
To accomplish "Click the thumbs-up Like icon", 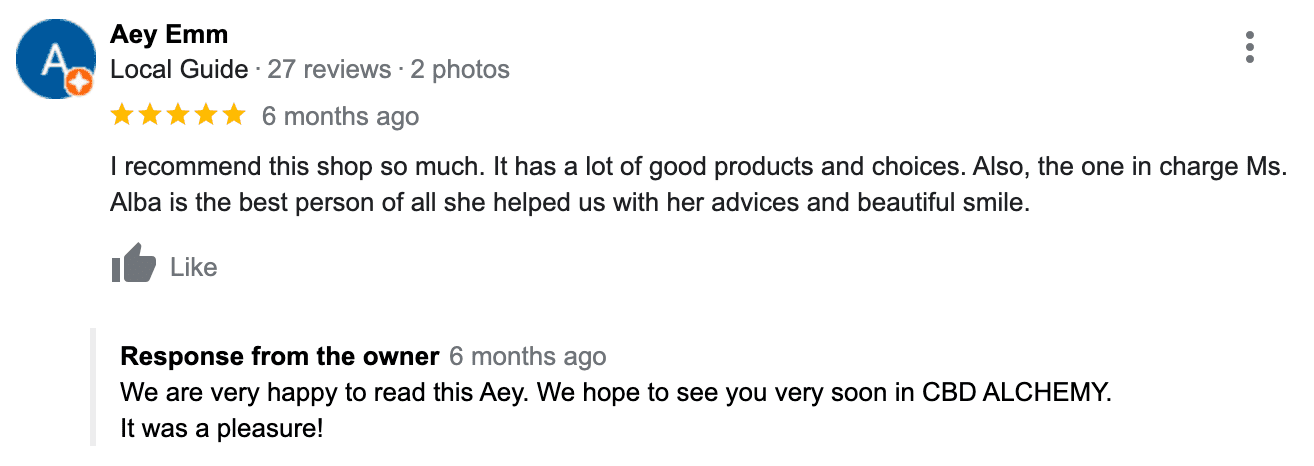I will click(x=134, y=265).
